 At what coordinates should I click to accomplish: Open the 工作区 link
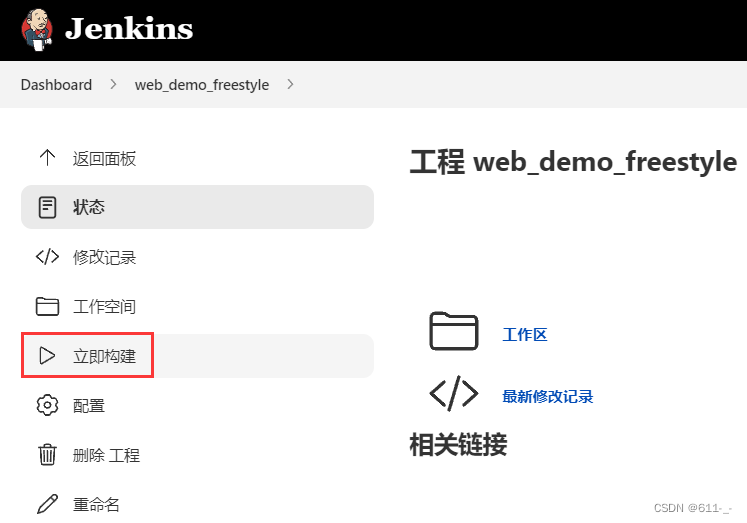pyautogui.click(x=525, y=334)
